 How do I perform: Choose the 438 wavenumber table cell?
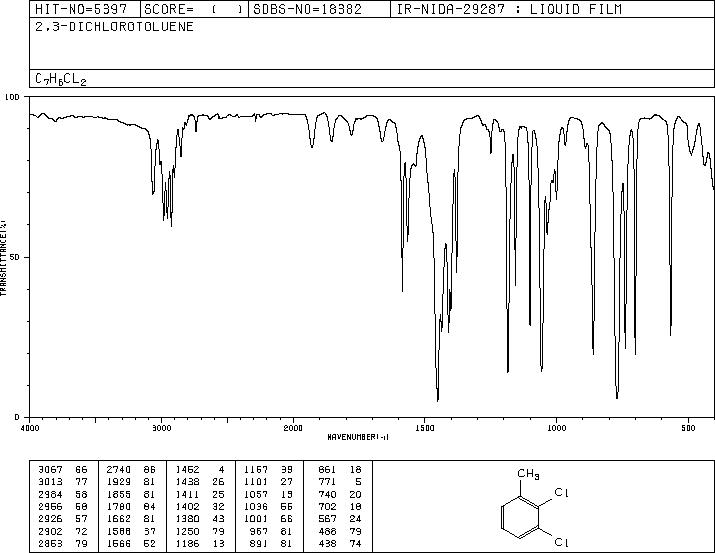click(327, 544)
